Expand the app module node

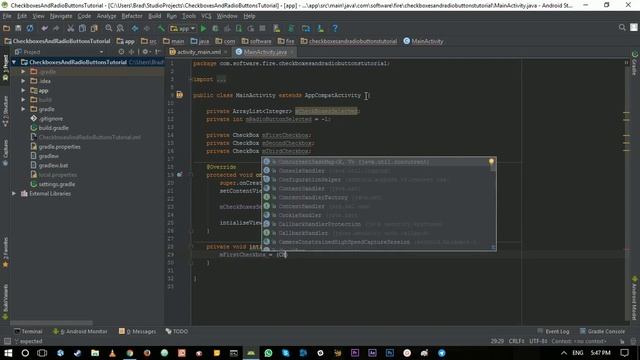(x=23, y=90)
